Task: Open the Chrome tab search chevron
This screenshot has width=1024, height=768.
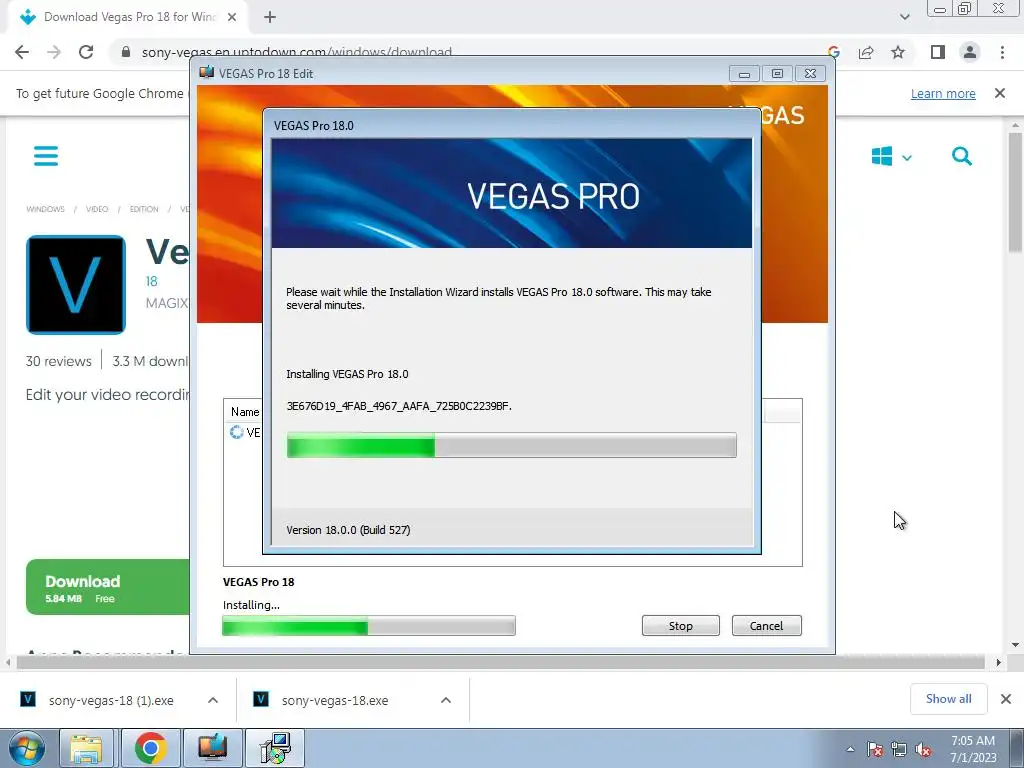Action: [904, 17]
